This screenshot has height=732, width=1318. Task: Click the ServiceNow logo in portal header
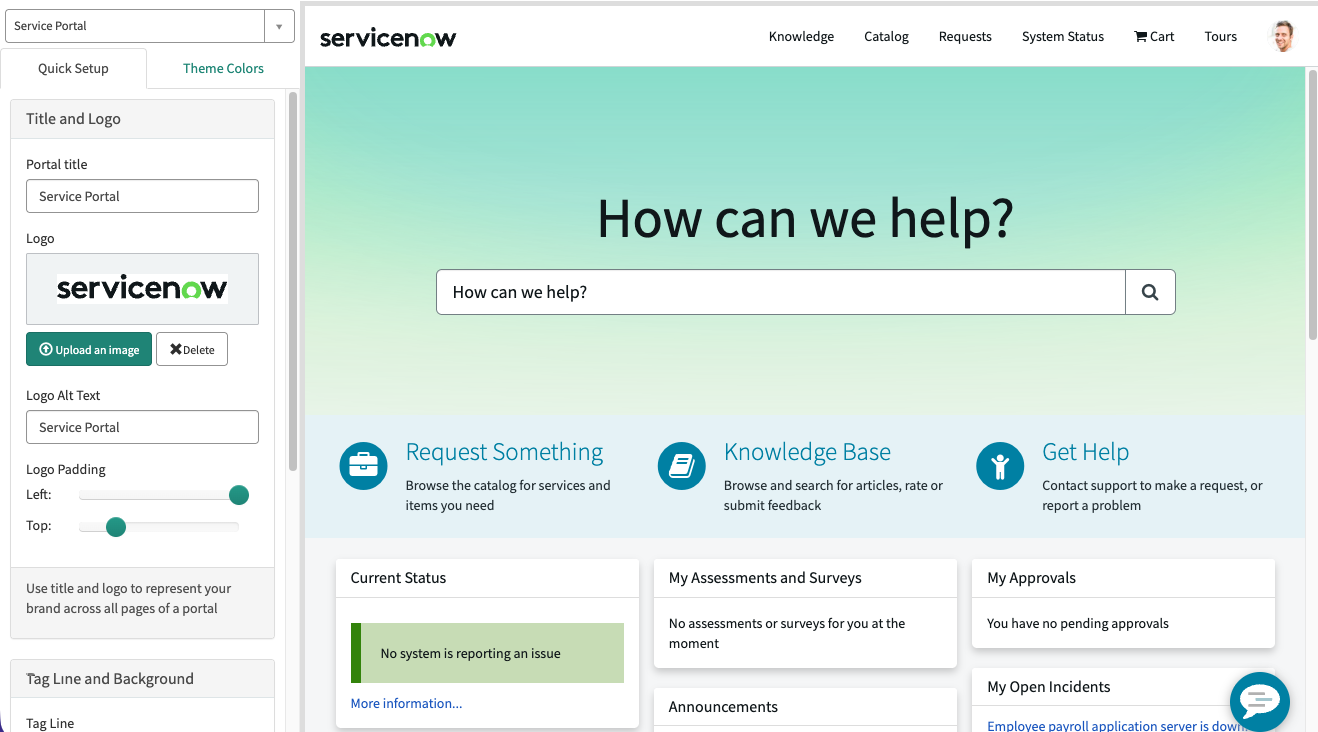click(388, 38)
